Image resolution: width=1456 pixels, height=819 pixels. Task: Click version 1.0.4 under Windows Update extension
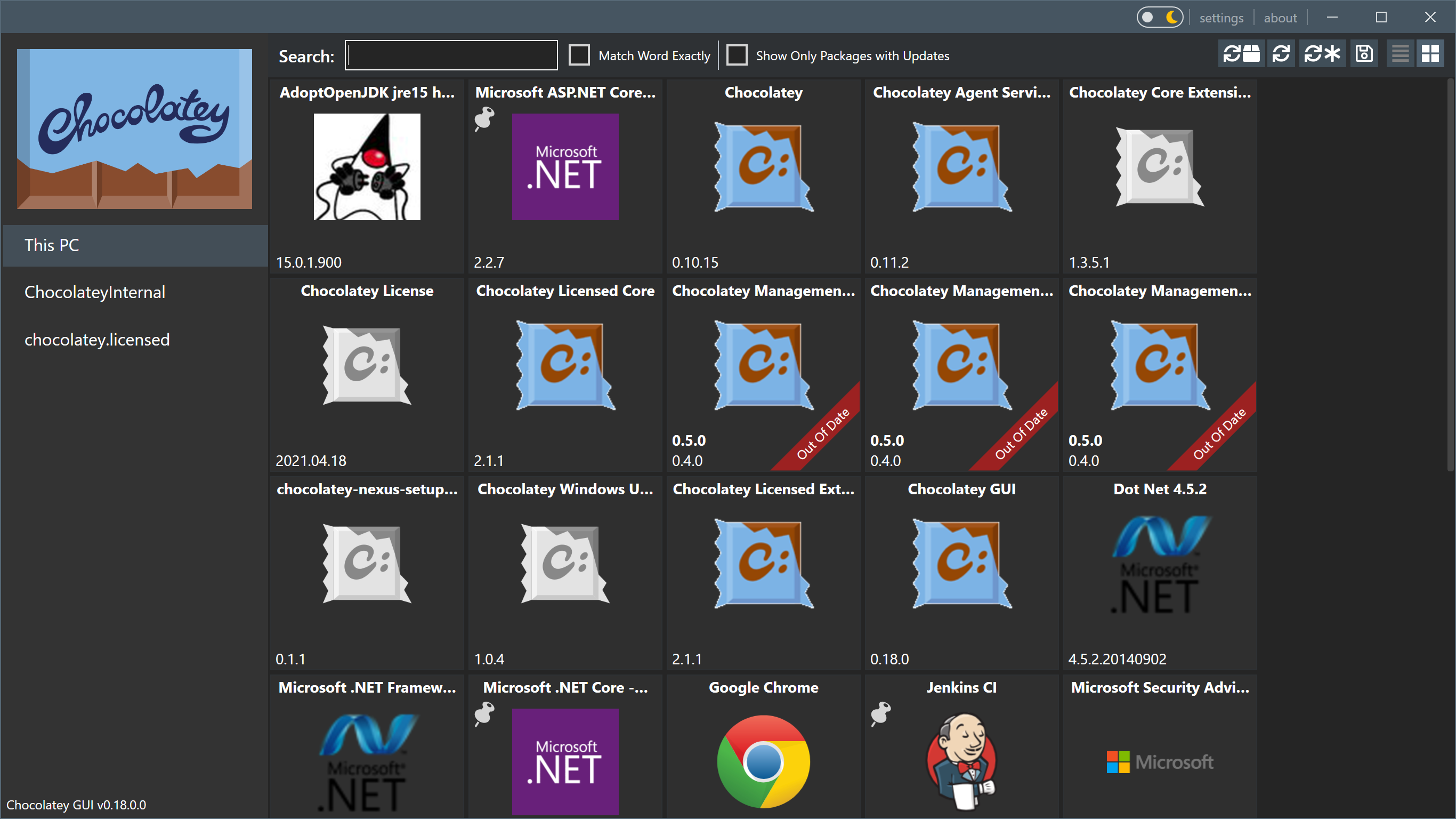(x=489, y=659)
